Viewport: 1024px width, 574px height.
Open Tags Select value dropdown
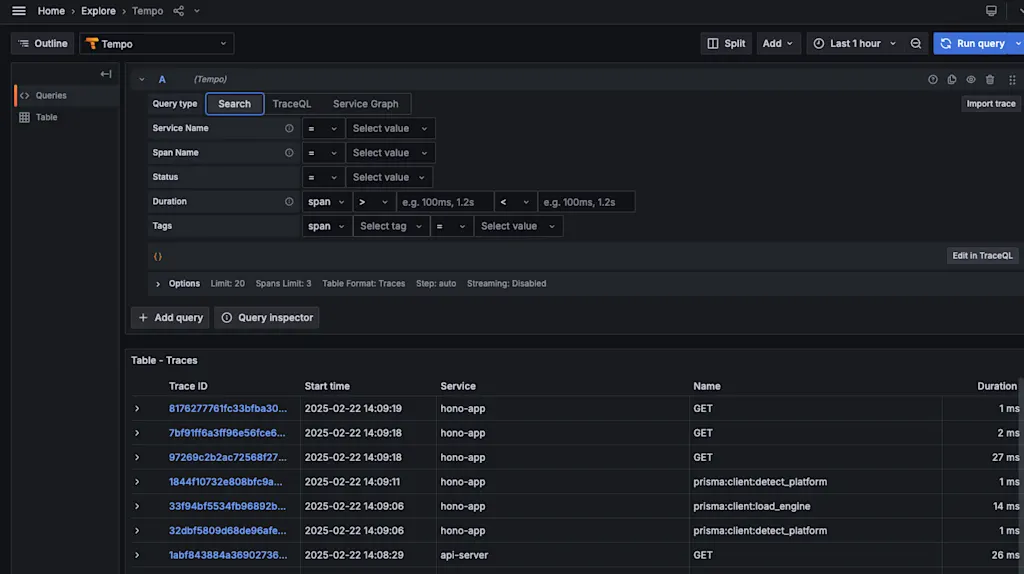coord(518,226)
